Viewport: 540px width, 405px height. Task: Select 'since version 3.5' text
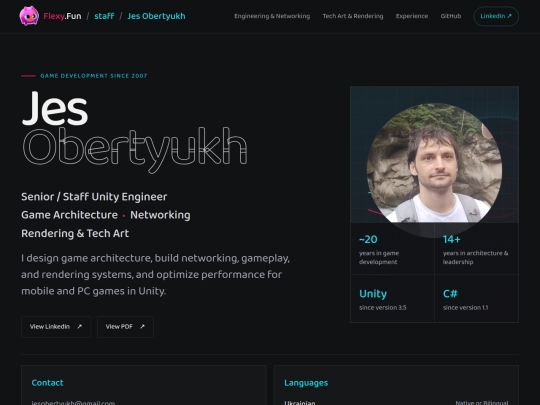click(383, 308)
